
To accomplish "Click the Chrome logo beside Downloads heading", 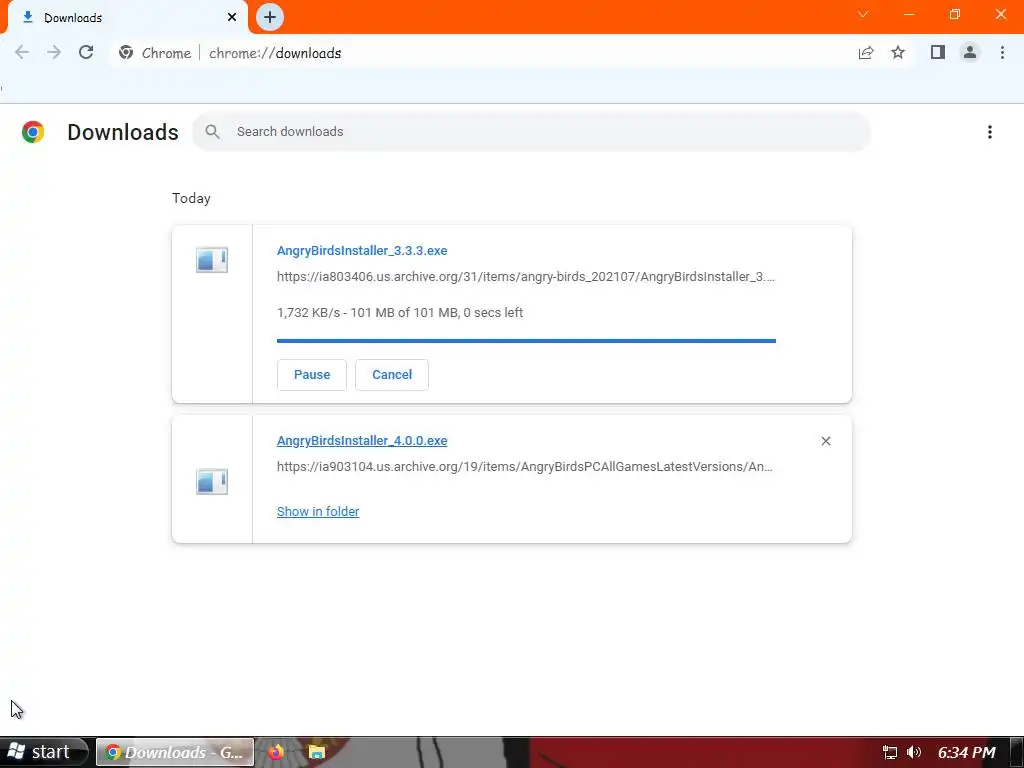I will 33,132.
